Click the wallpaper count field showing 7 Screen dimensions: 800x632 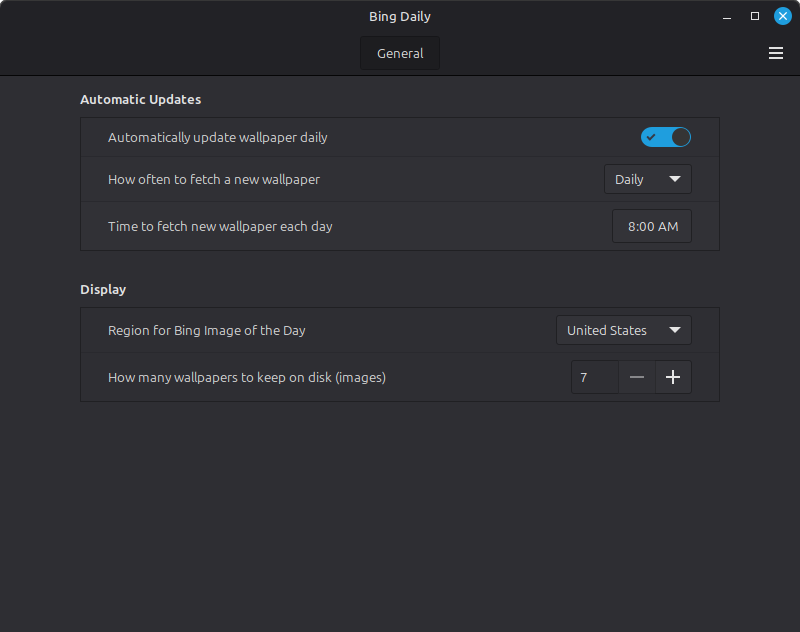[595, 377]
